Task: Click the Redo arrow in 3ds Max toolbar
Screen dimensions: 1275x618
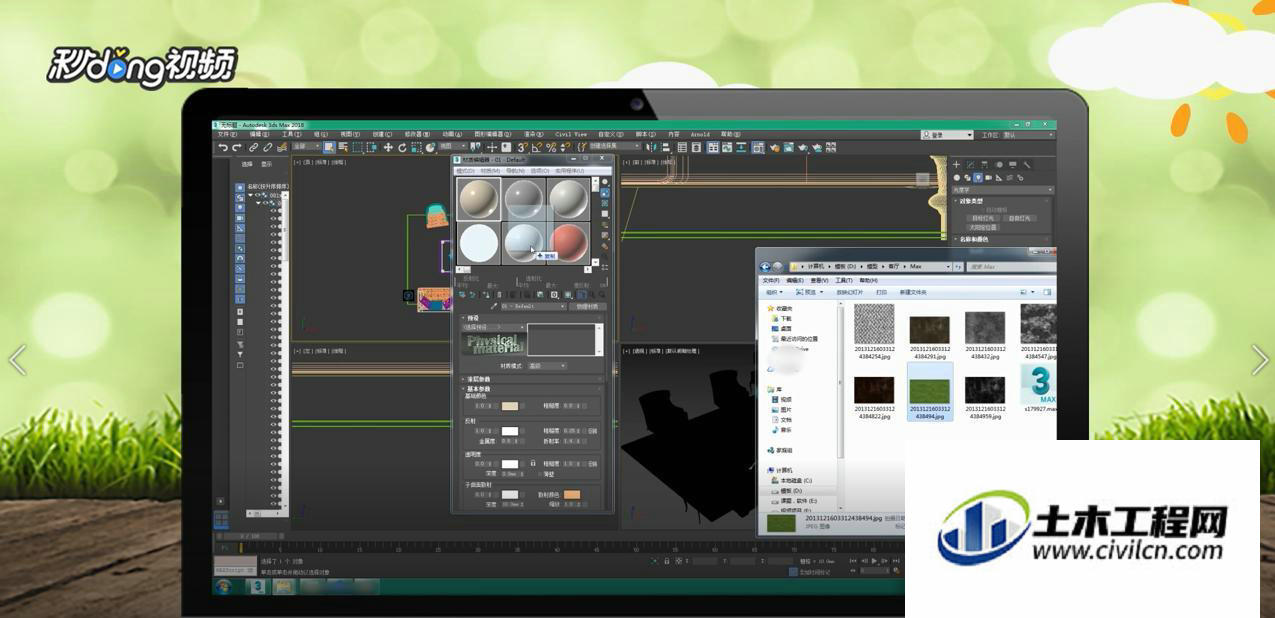Action: [237, 148]
